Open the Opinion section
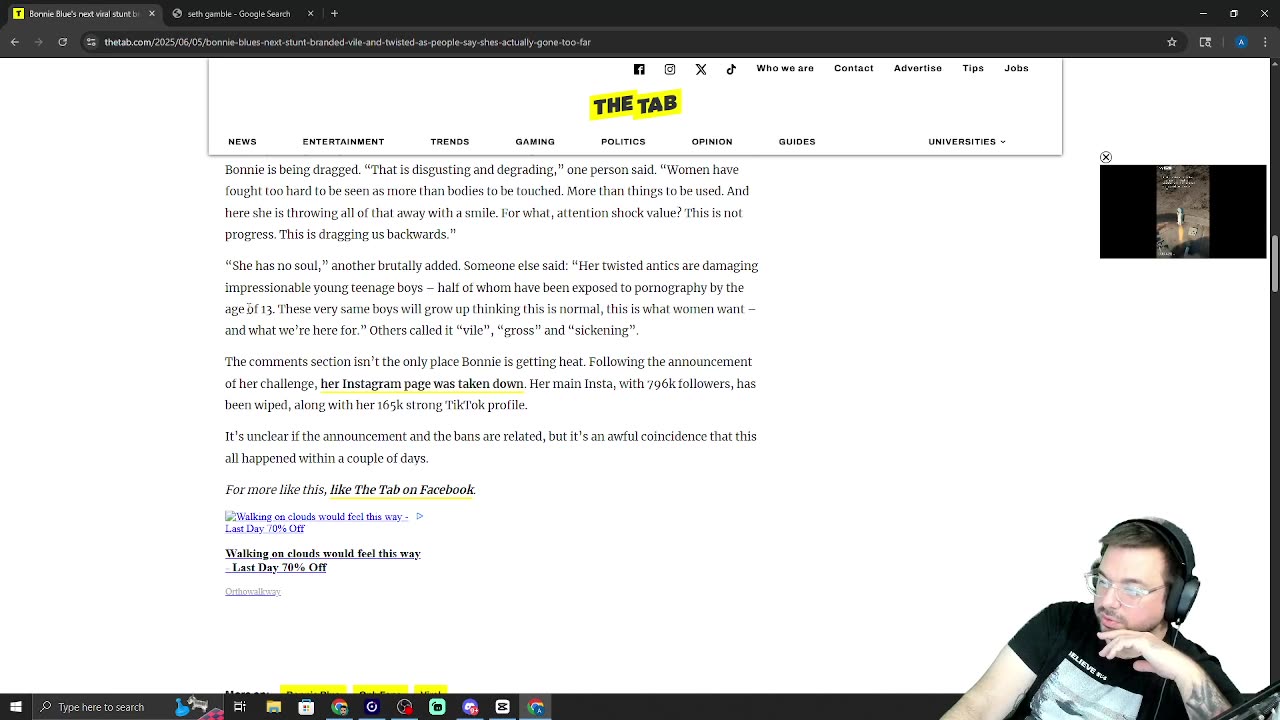This screenshot has width=1280, height=720. (x=712, y=141)
